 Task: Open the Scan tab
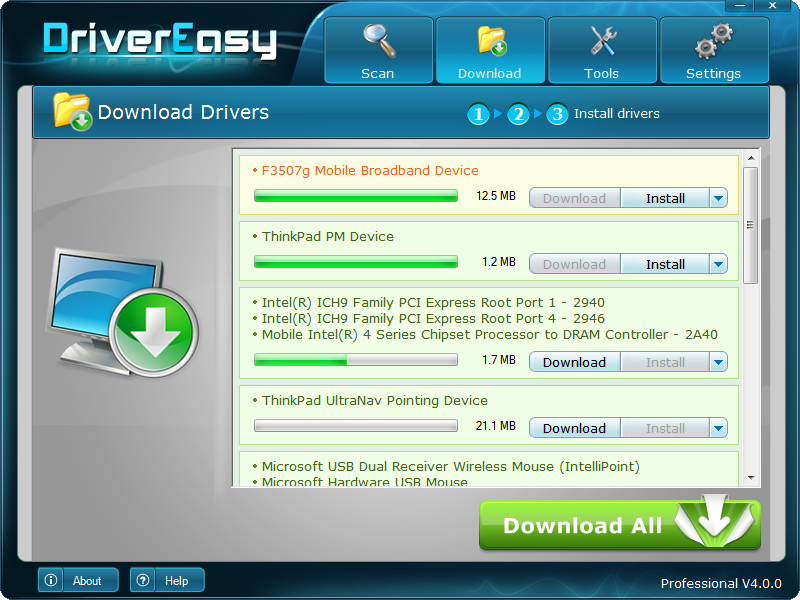(x=378, y=50)
